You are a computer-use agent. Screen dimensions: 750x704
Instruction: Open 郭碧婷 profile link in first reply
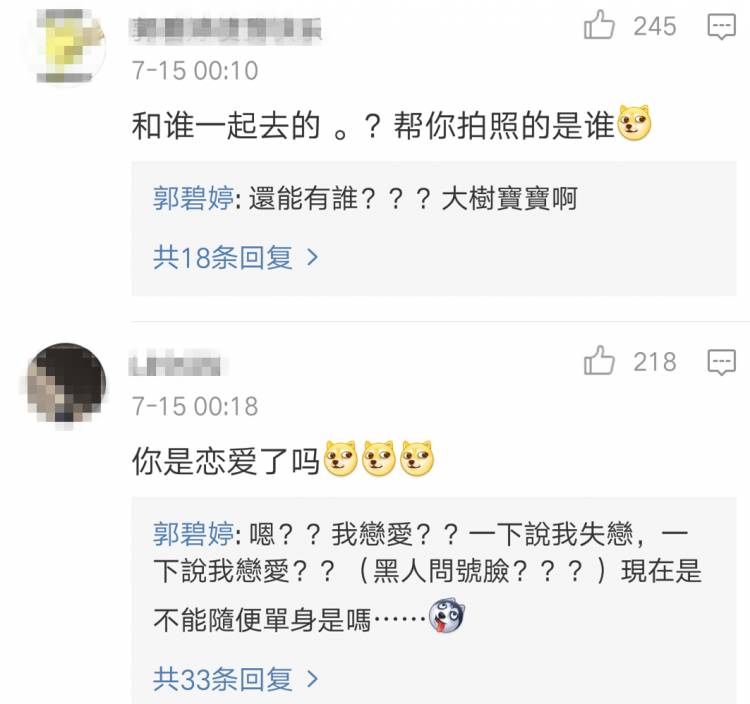click(x=193, y=198)
